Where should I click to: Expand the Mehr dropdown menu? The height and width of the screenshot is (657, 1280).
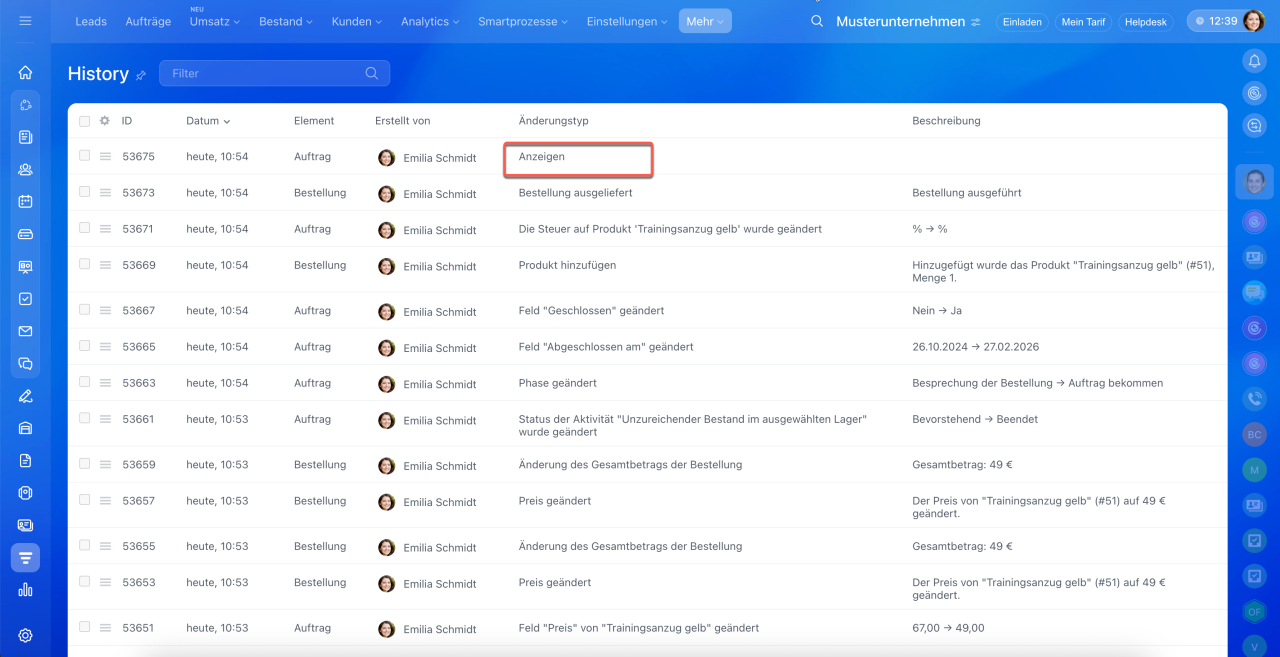705,21
